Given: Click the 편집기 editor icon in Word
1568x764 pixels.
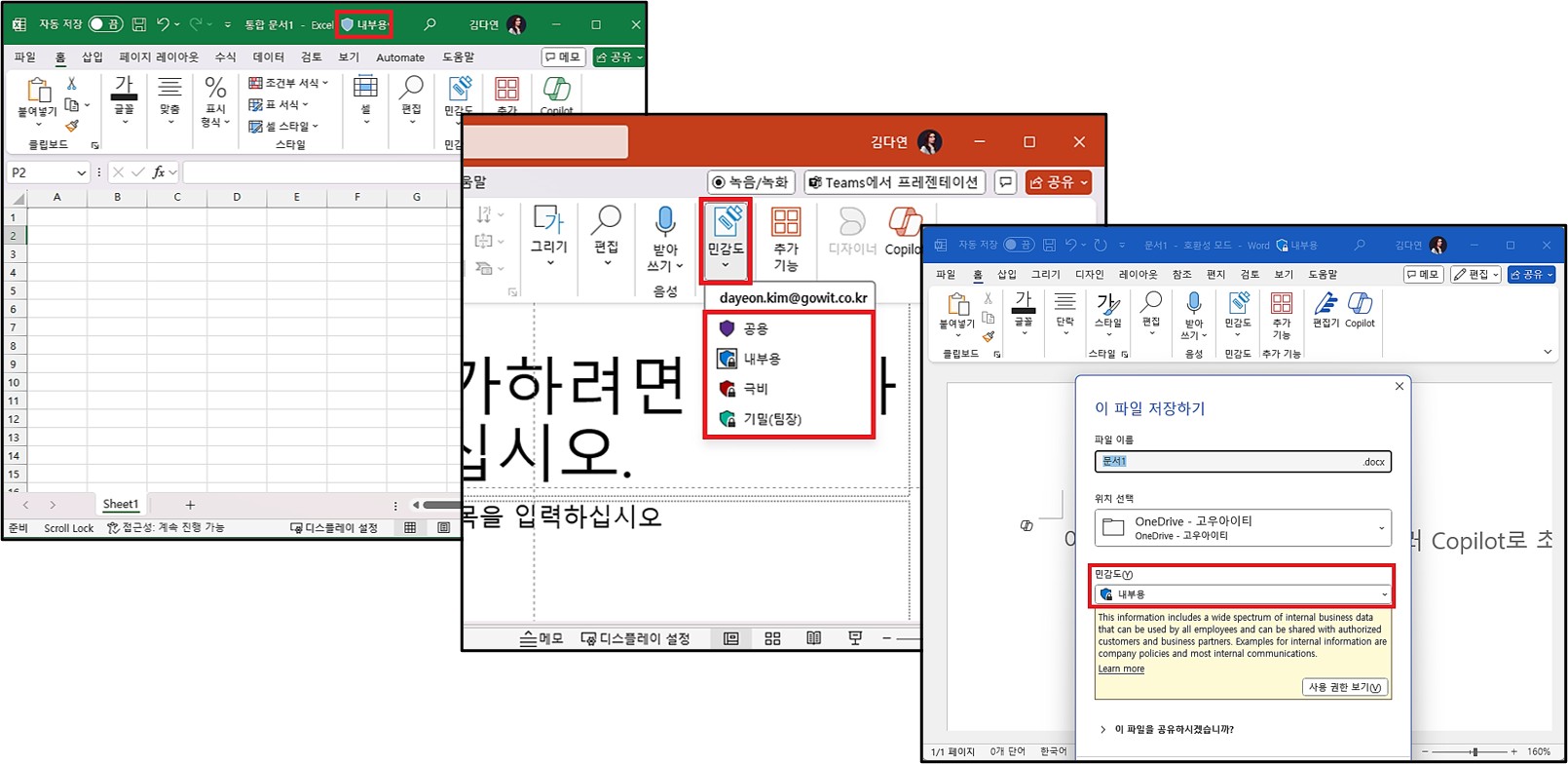Looking at the screenshot, I should [x=1325, y=305].
